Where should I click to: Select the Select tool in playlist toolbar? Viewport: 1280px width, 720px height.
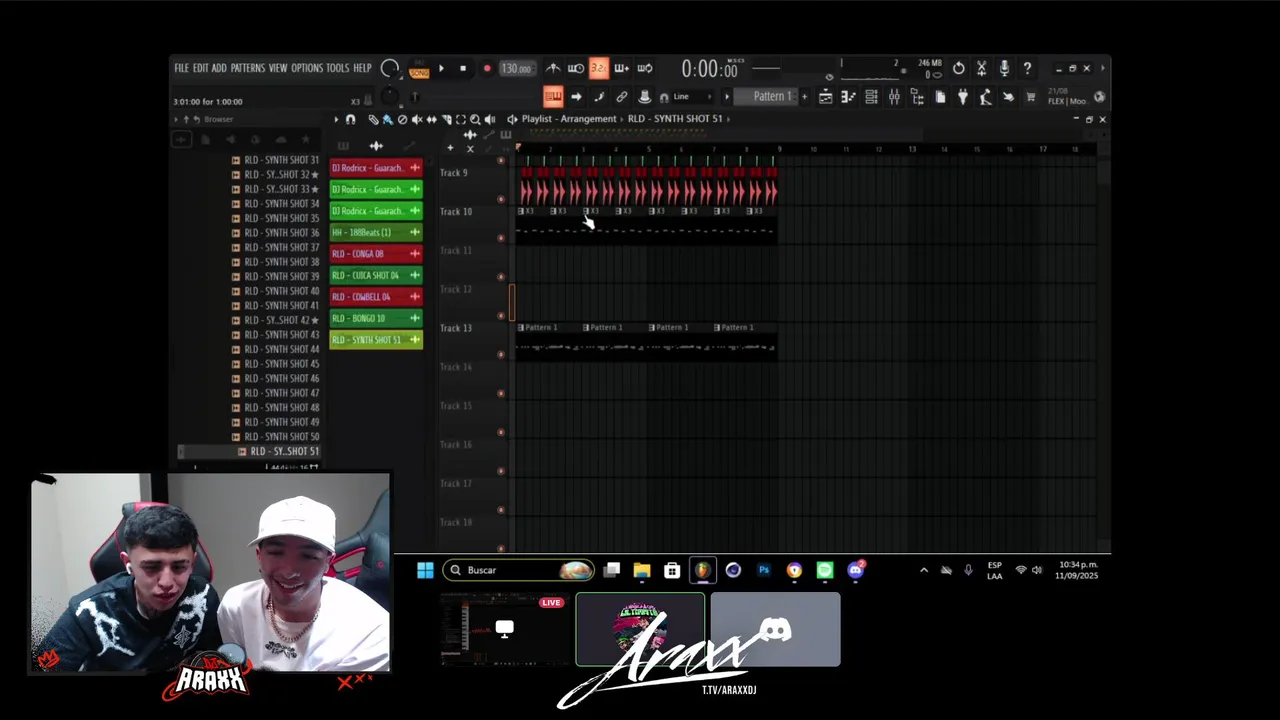(461, 119)
